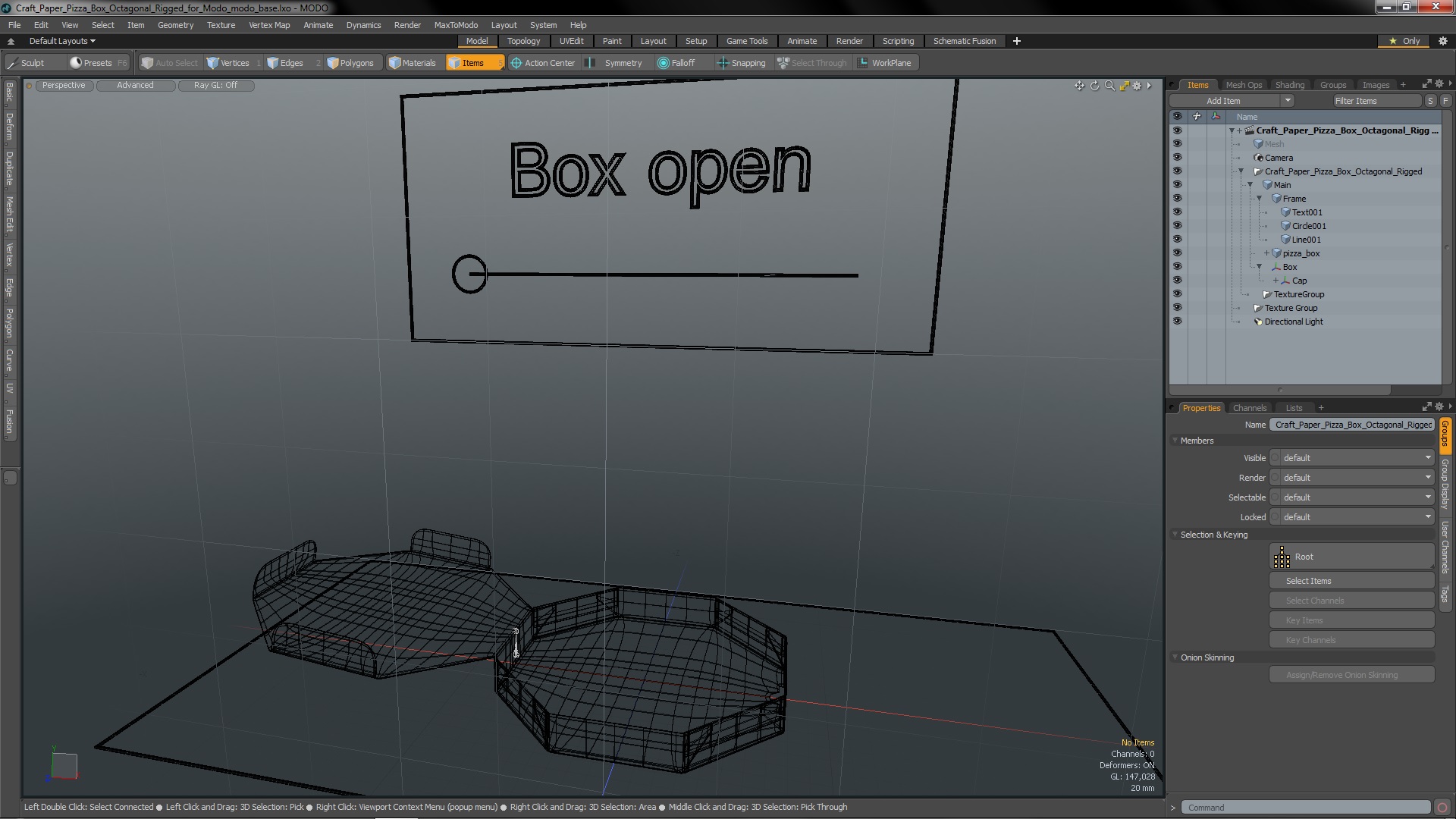
Task: Click the Only button
Action: (x=1404, y=41)
